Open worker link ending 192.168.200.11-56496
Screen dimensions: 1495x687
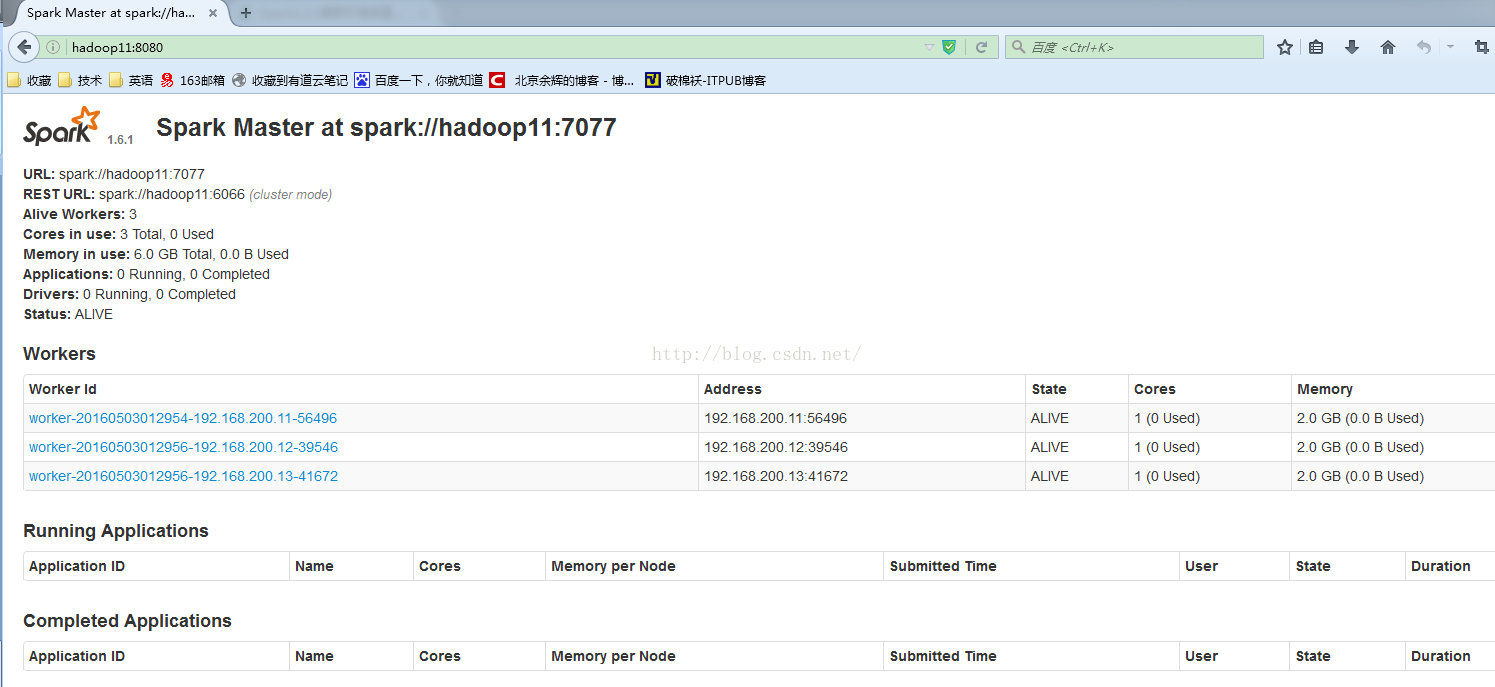tap(183, 418)
